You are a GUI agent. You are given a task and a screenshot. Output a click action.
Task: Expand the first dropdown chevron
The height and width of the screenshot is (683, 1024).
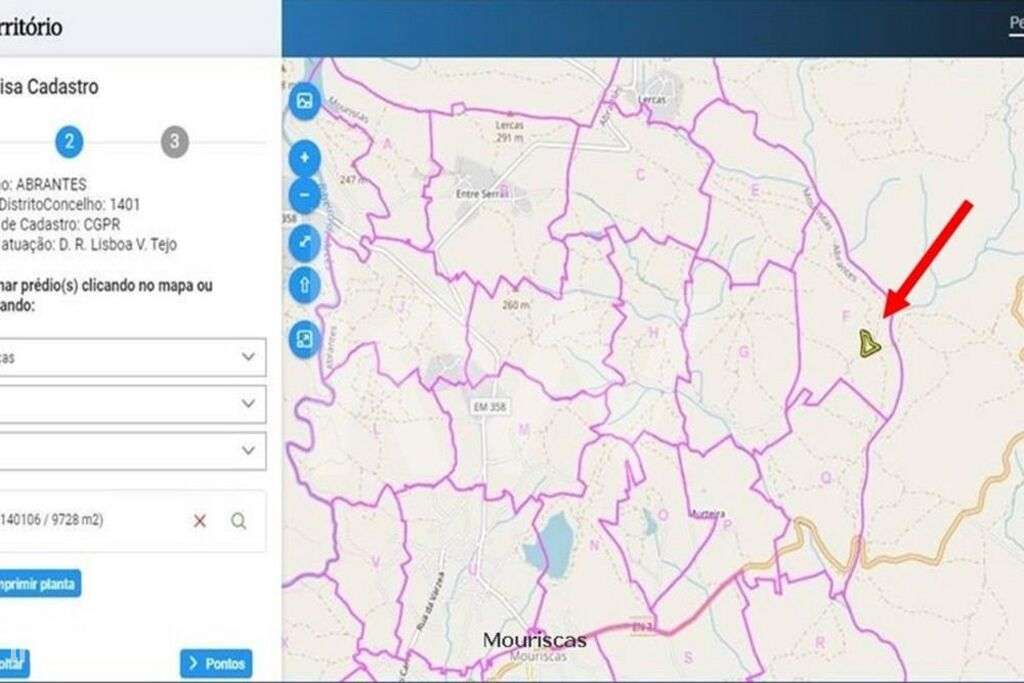click(x=248, y=357)
